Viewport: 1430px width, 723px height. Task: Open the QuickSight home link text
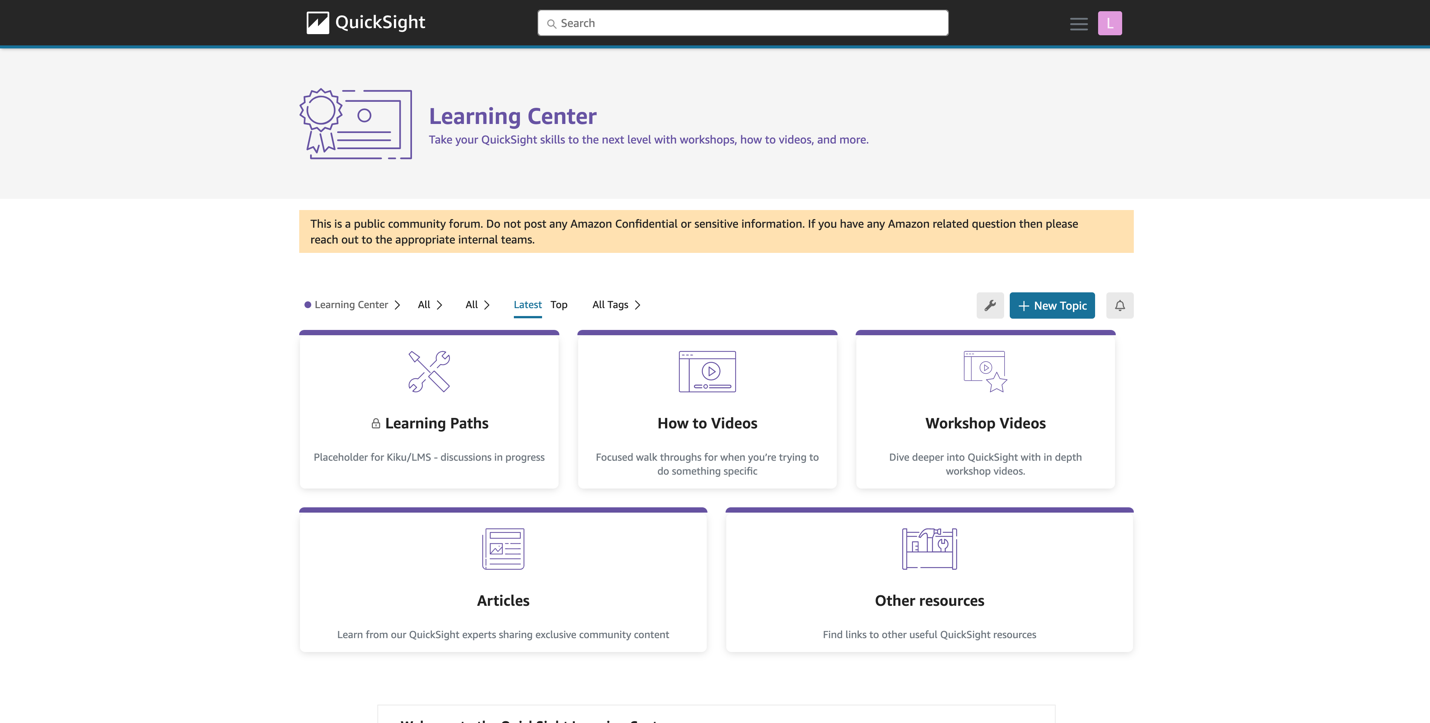(380, 23)
